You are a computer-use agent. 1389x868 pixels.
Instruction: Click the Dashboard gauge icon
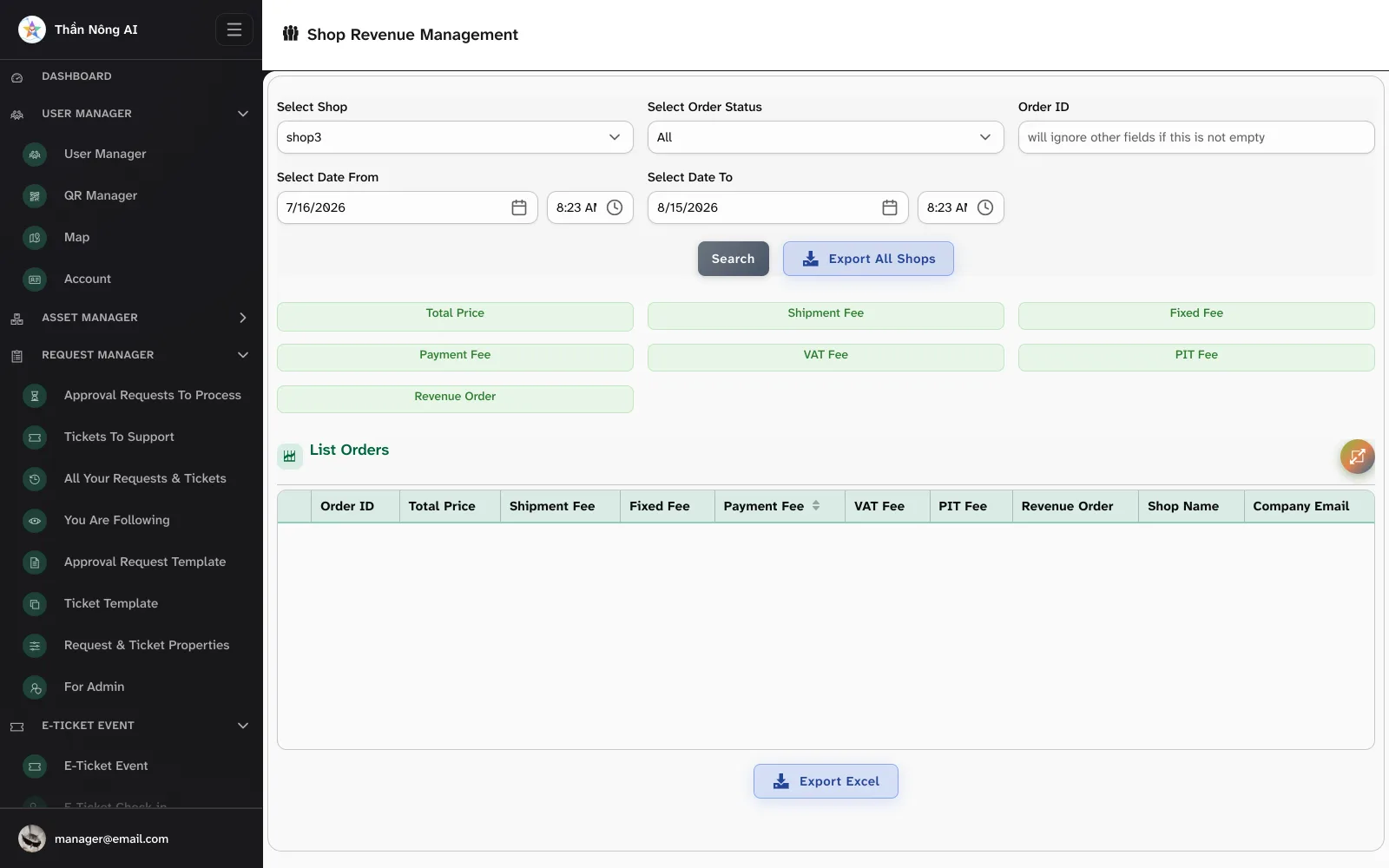tap(16, 77)
